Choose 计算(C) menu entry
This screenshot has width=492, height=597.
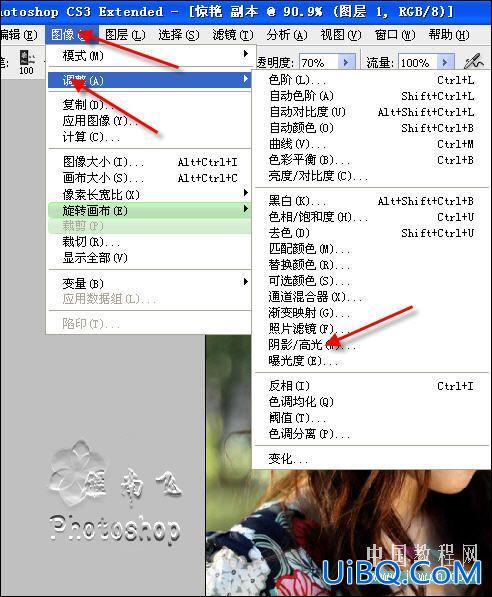coord(149,137)
